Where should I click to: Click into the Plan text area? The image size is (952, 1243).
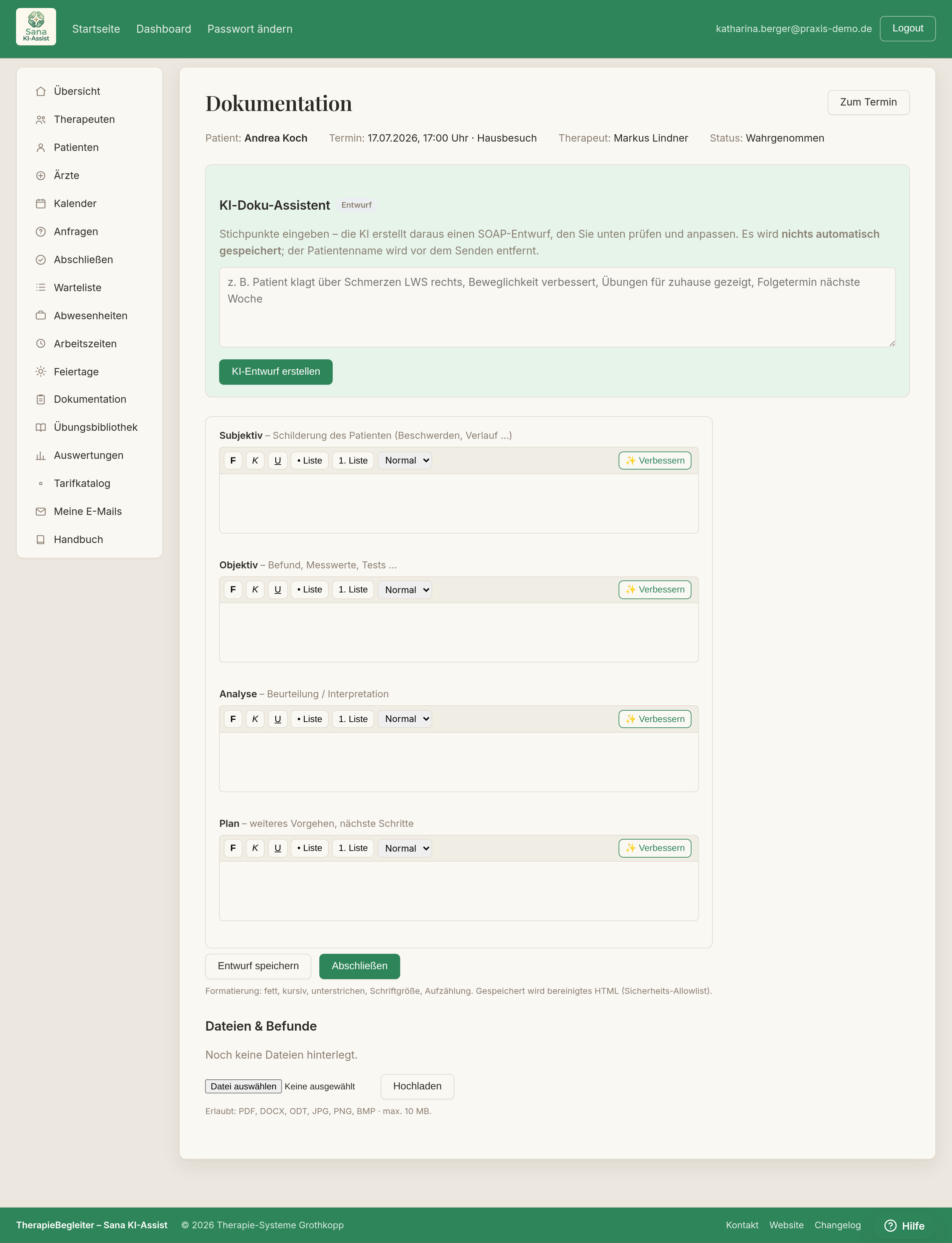[459, 891]
